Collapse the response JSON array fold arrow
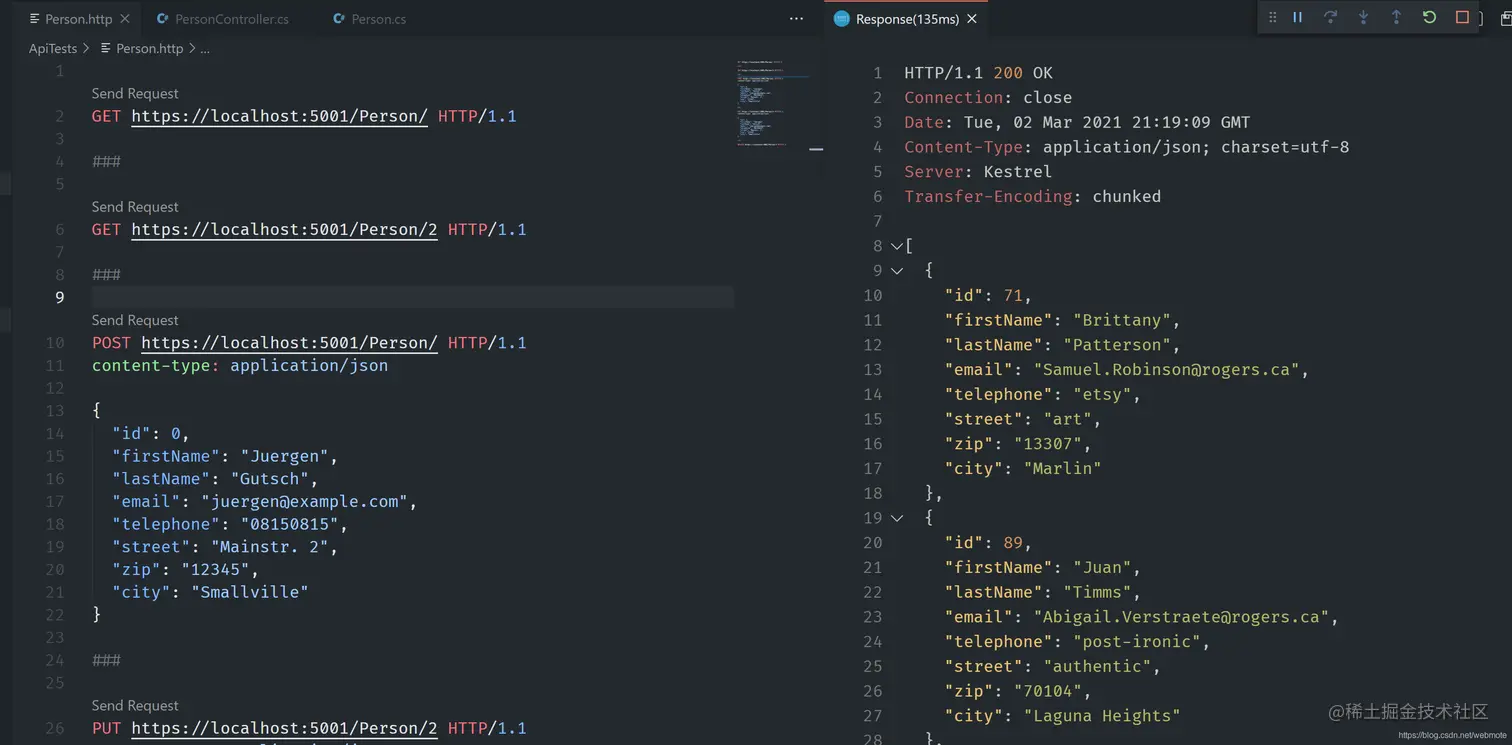The height and width of the screenshot is (745, 1512). 897,246
